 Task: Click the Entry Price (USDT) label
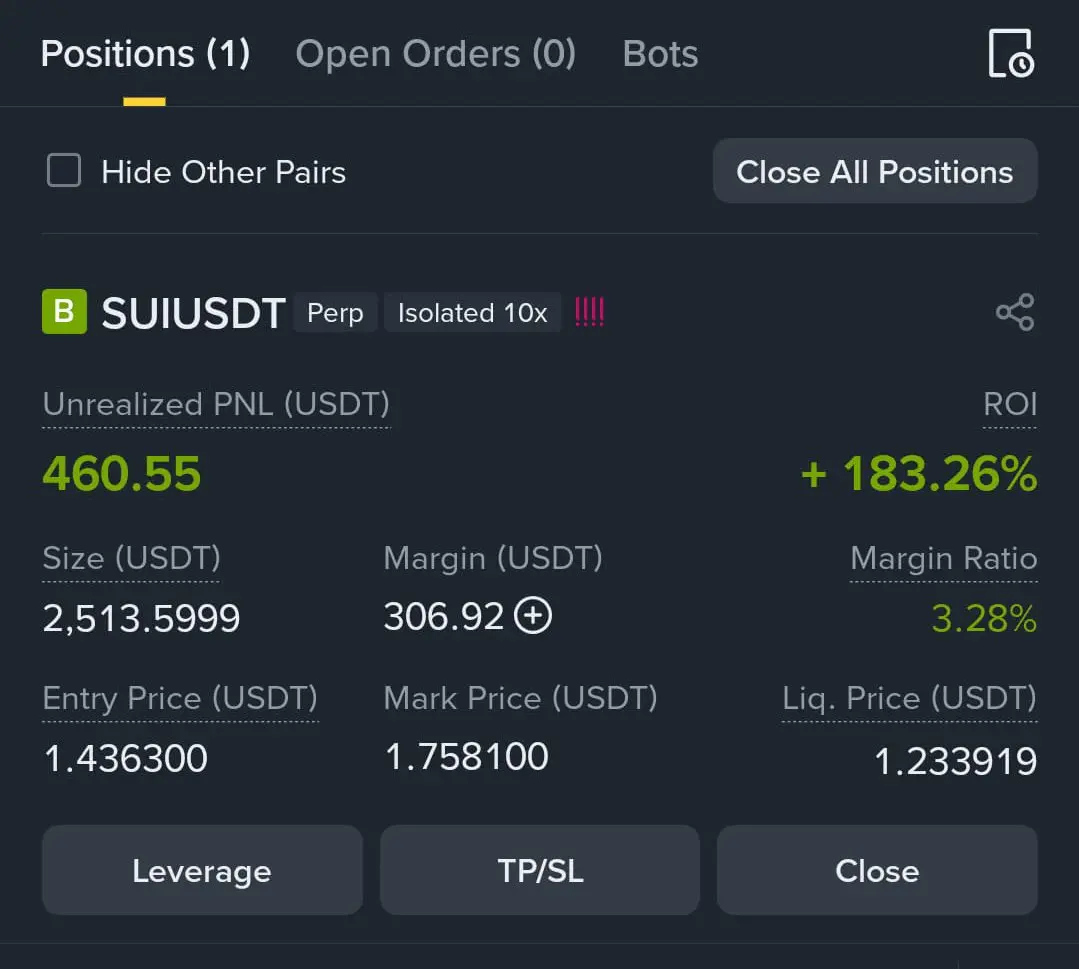(x=180, y=699)
